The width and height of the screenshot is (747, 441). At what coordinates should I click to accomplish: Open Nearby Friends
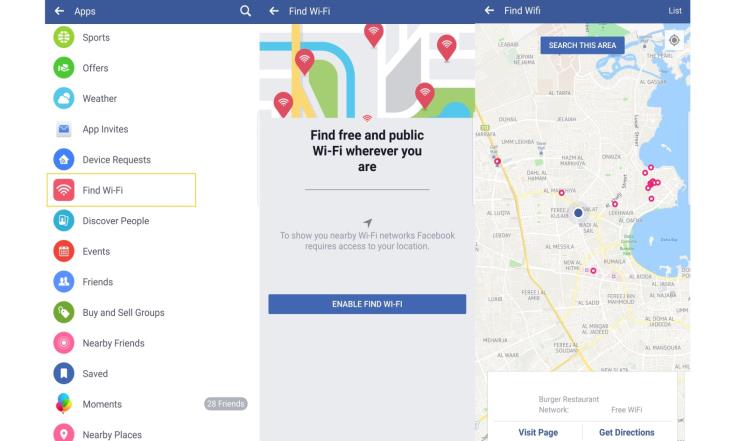[x=113, y=343]
